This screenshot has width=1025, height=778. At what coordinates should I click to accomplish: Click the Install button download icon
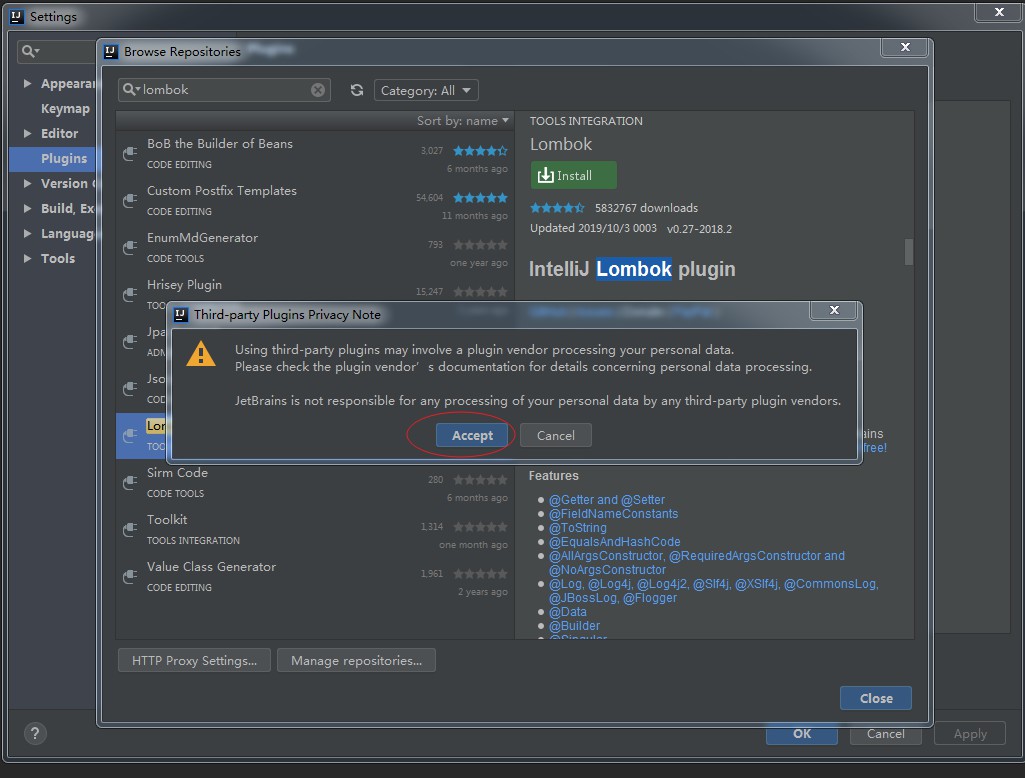(545, 175)
